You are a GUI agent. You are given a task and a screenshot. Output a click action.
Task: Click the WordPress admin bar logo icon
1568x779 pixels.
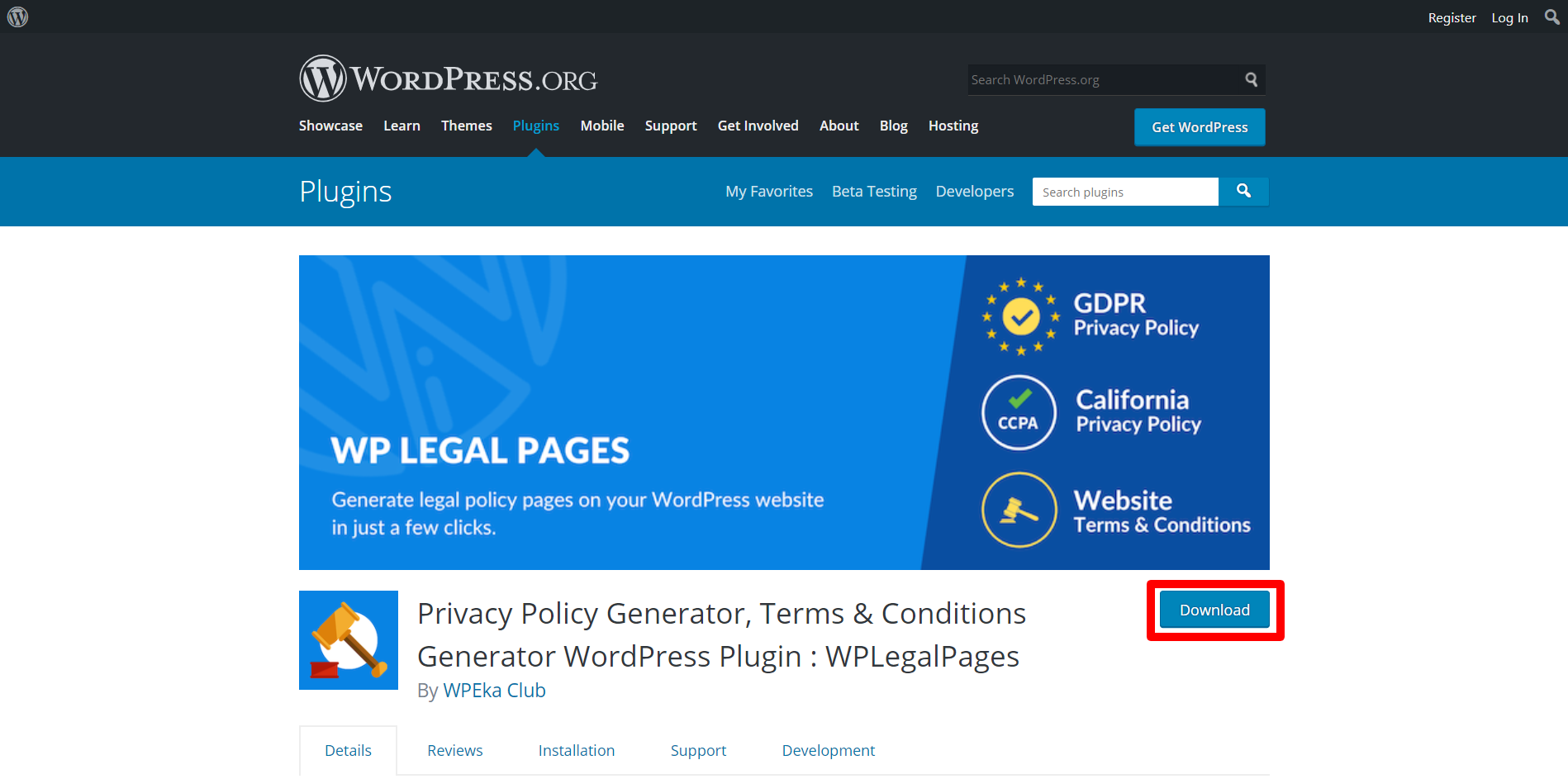(x=17, y=17)
